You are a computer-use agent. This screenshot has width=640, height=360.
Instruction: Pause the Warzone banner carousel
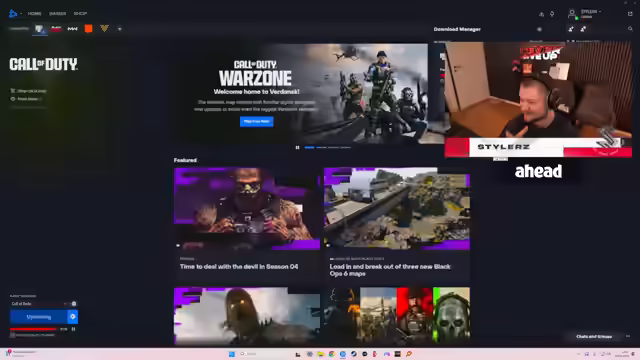[297, 147]
